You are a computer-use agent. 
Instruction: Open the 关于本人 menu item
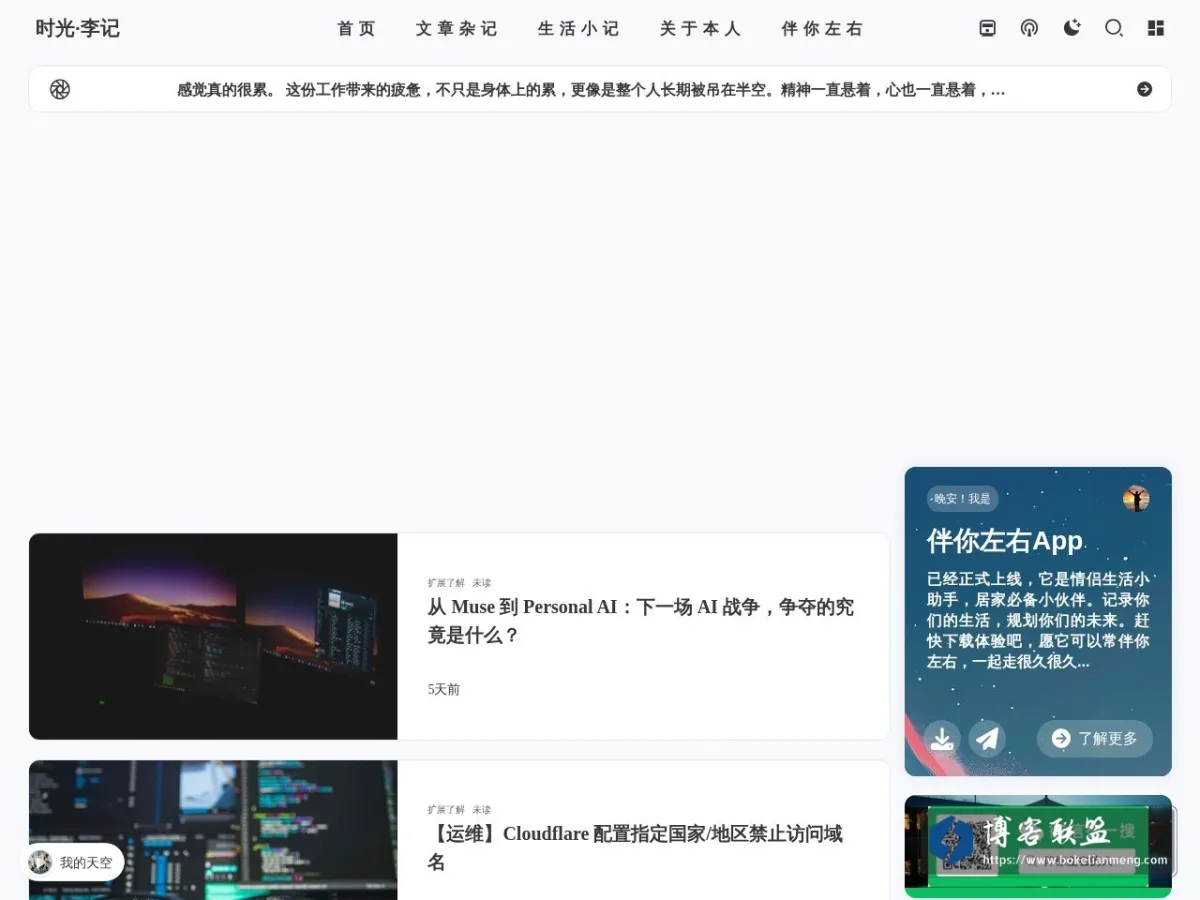[x=701, y=29]
